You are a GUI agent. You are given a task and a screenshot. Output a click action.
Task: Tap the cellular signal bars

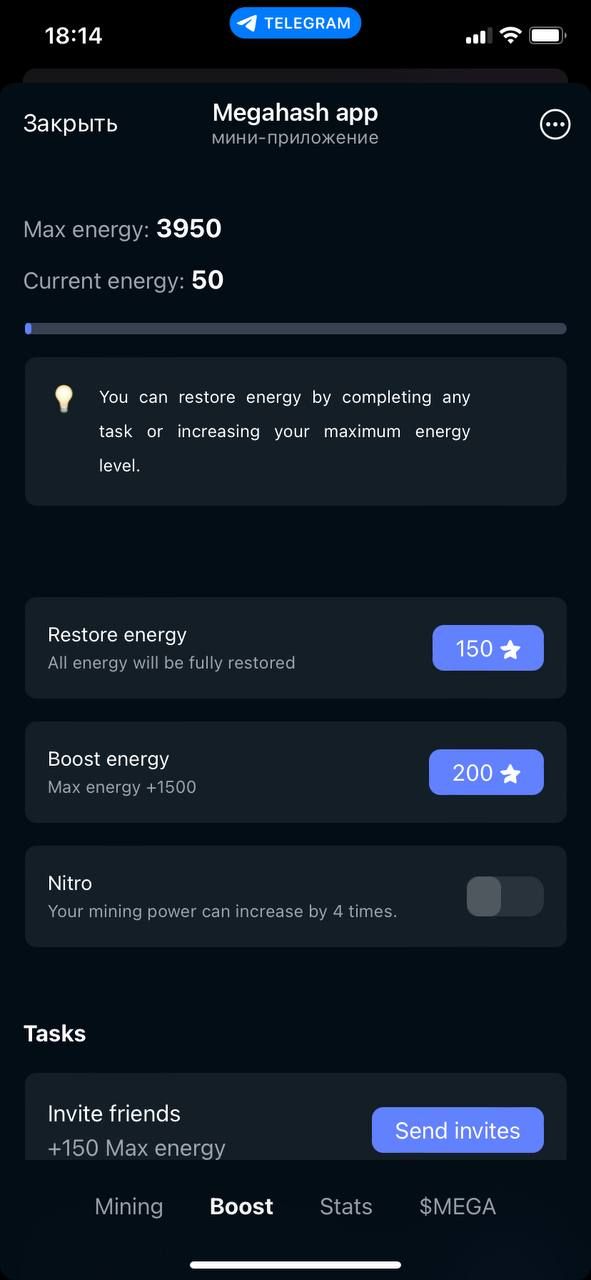478,36
